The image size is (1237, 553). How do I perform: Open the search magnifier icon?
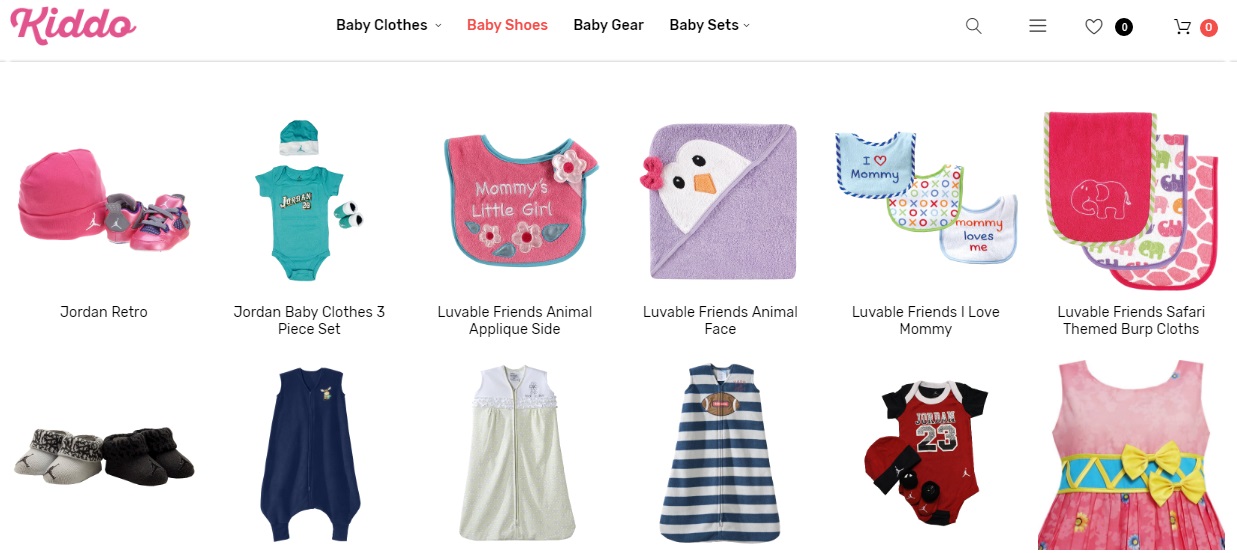[973, 26]
